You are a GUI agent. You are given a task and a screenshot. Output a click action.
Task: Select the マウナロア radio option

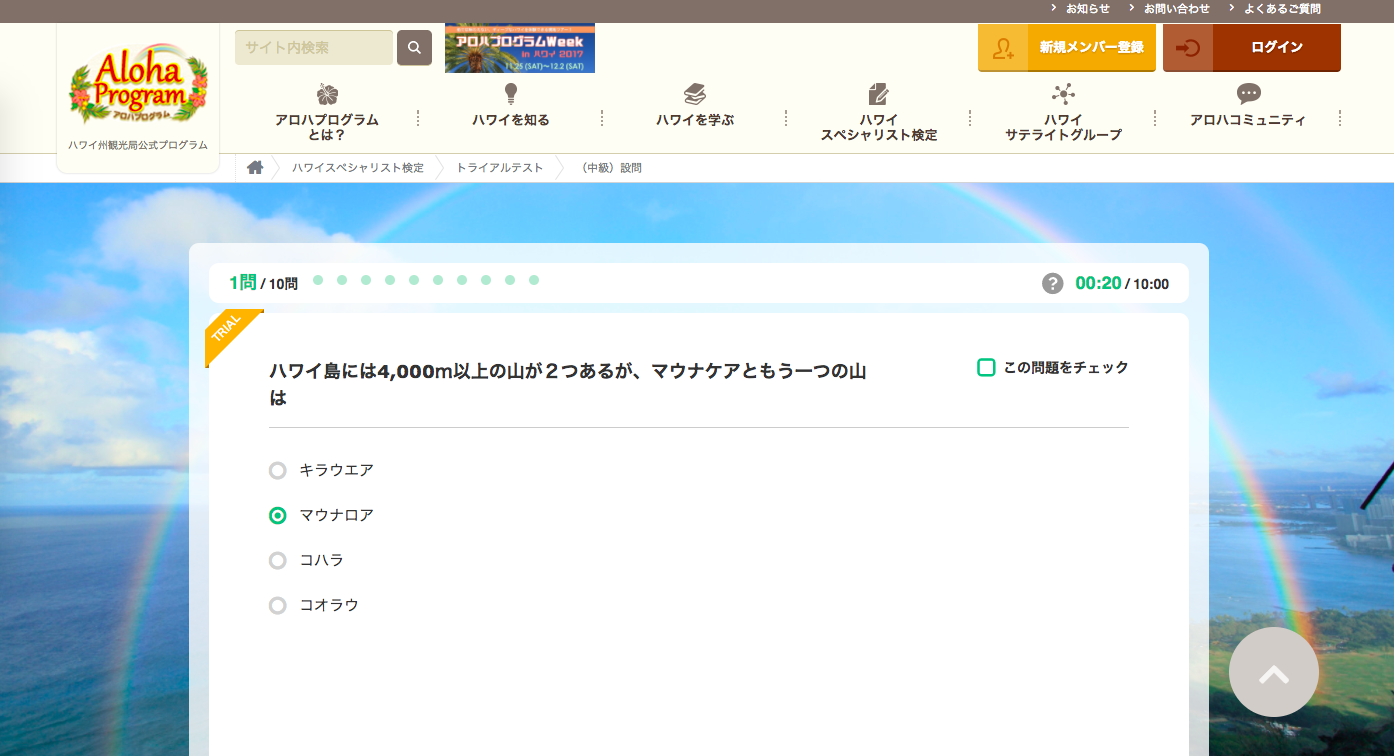point(278,515)
